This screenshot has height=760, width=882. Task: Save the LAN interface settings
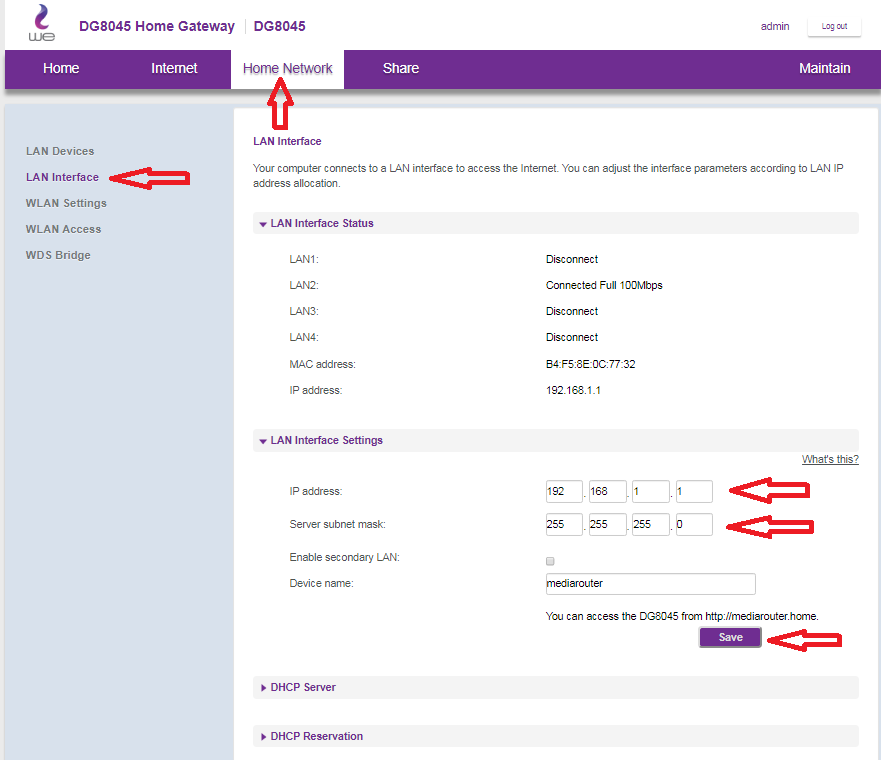(730, 637)
